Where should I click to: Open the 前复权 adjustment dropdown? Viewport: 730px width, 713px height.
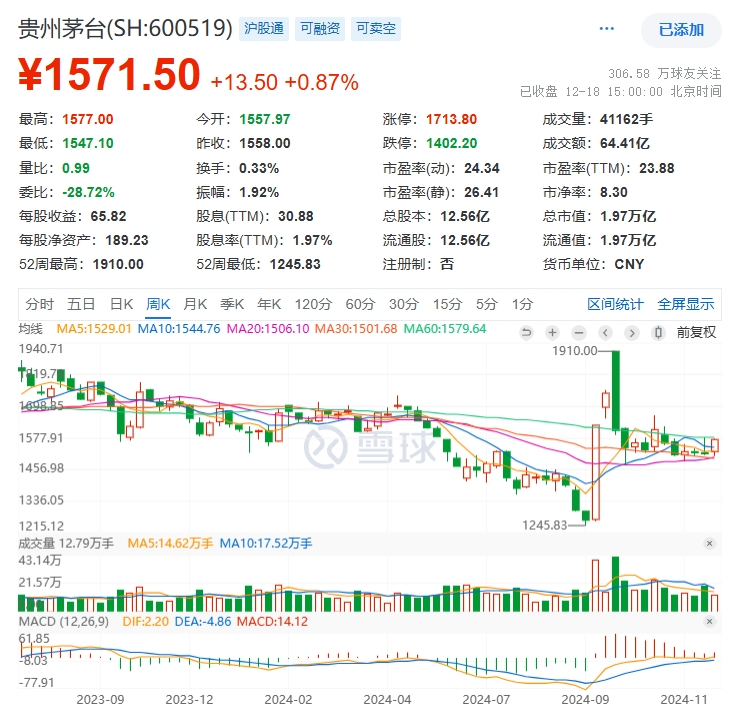[696, 333]
